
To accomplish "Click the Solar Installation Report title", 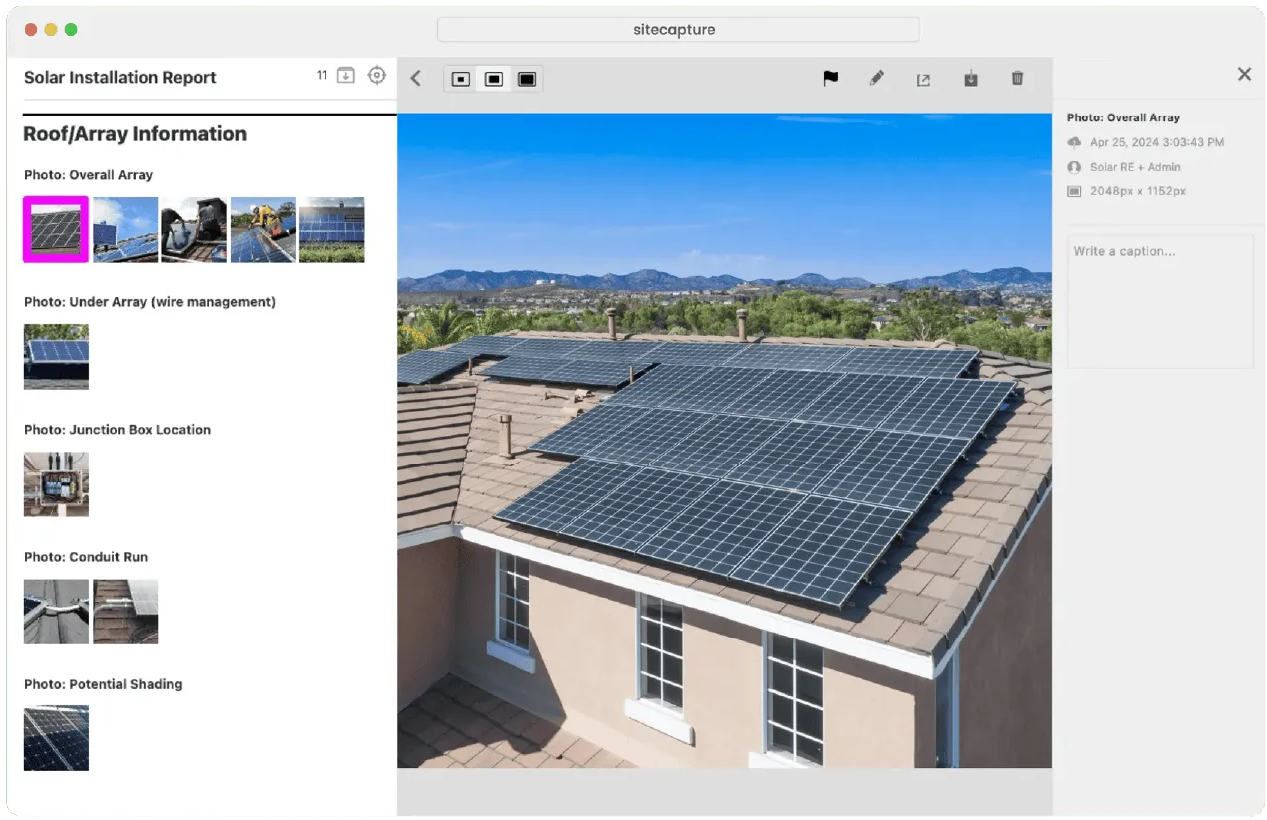I will (120, 77).
